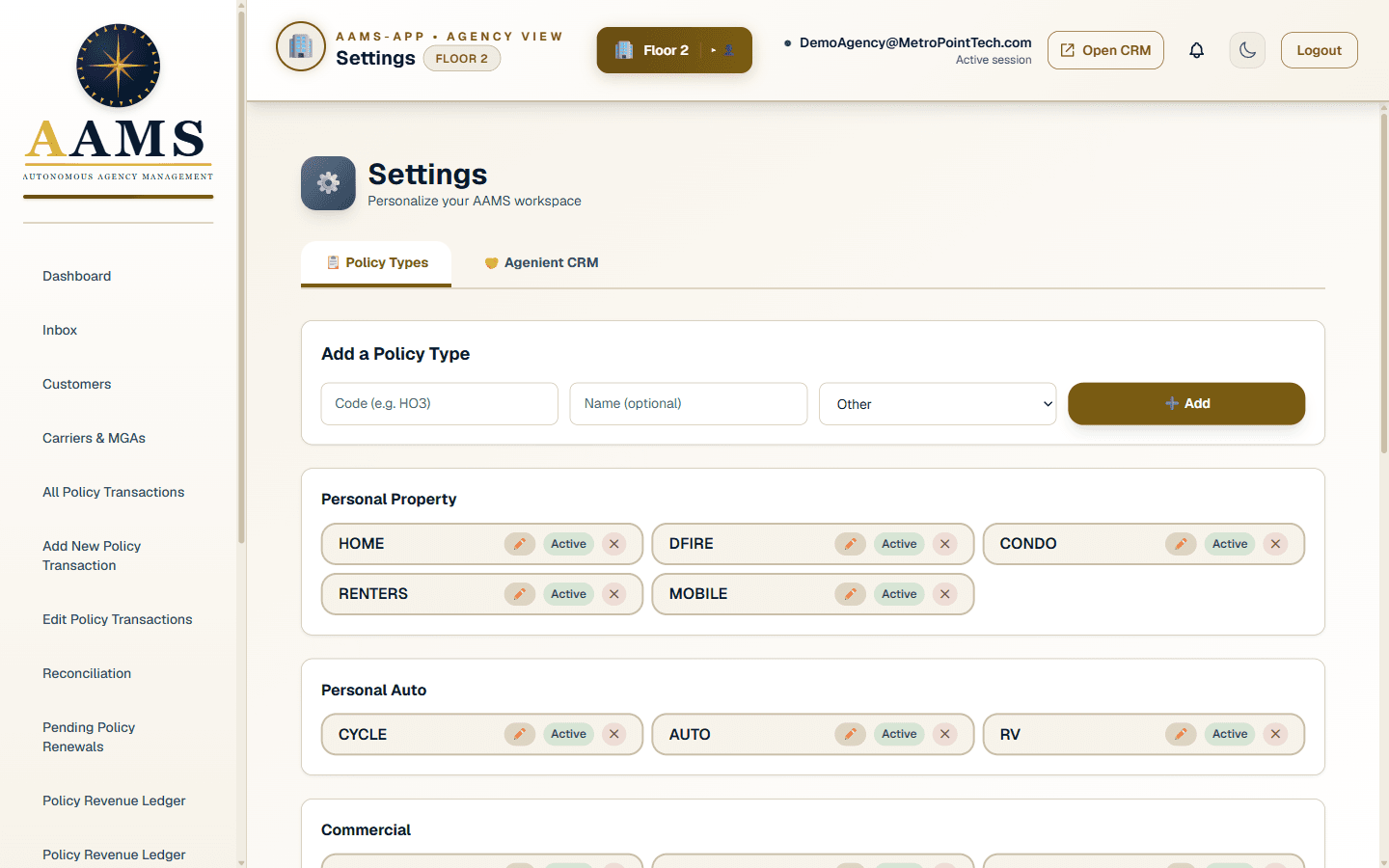Edit the RENTERS policy type

(x=519, y=594)
